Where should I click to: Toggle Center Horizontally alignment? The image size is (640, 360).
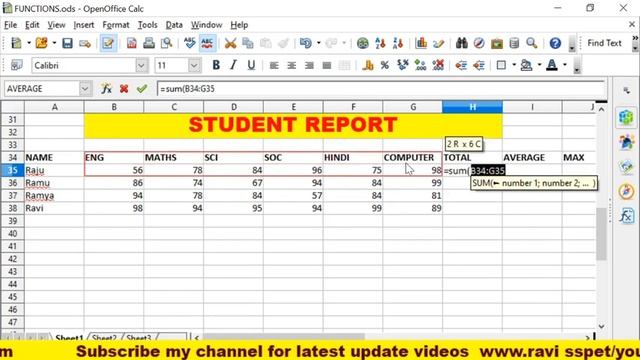(291, 65)
